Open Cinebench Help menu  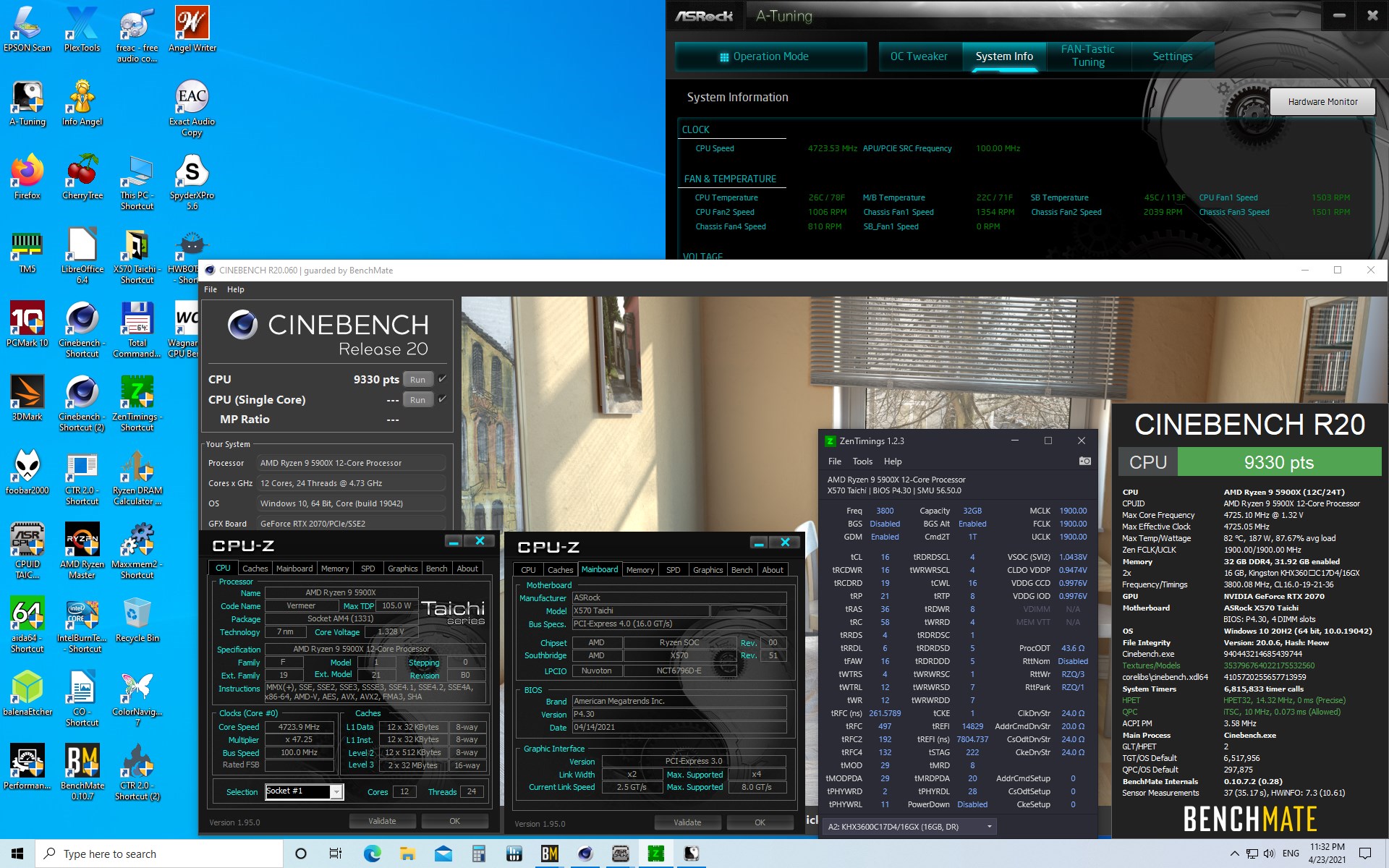tap(236, 289)
